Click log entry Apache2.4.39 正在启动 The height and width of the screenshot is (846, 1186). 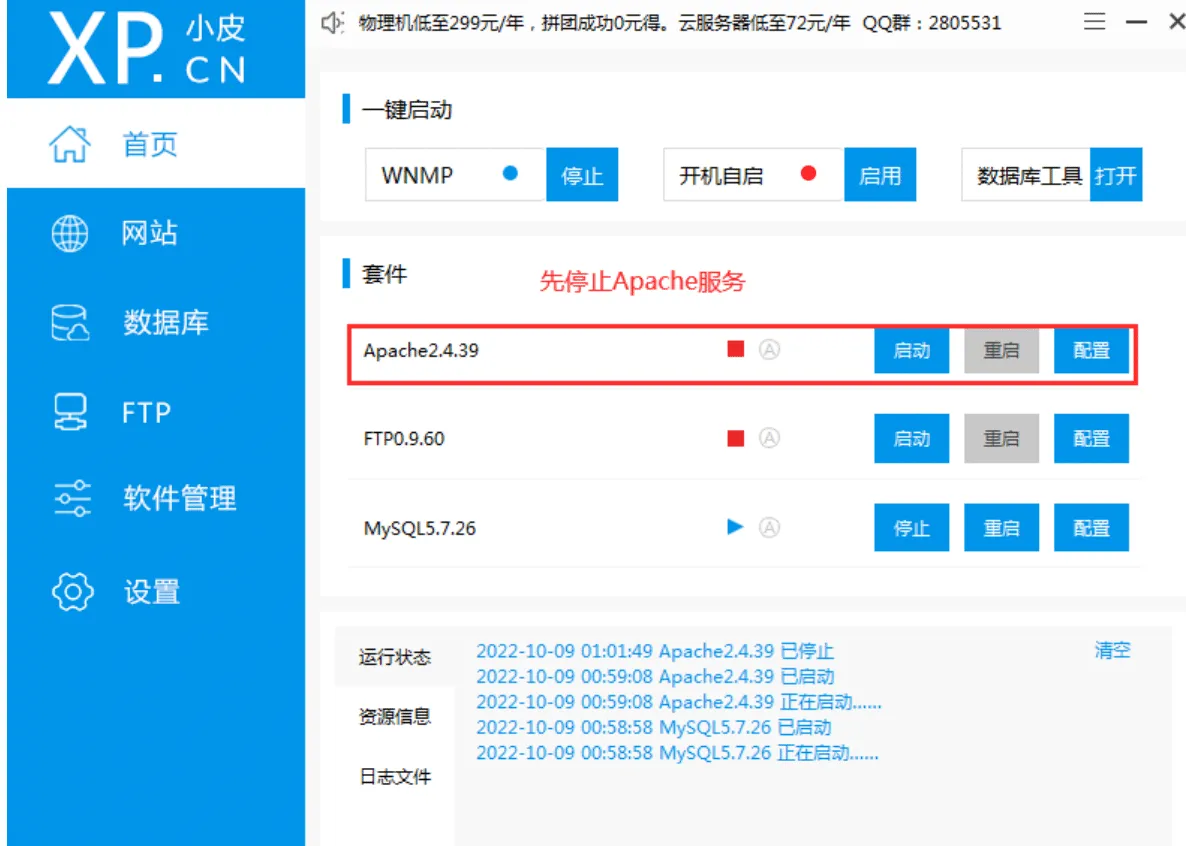(679, 702)
